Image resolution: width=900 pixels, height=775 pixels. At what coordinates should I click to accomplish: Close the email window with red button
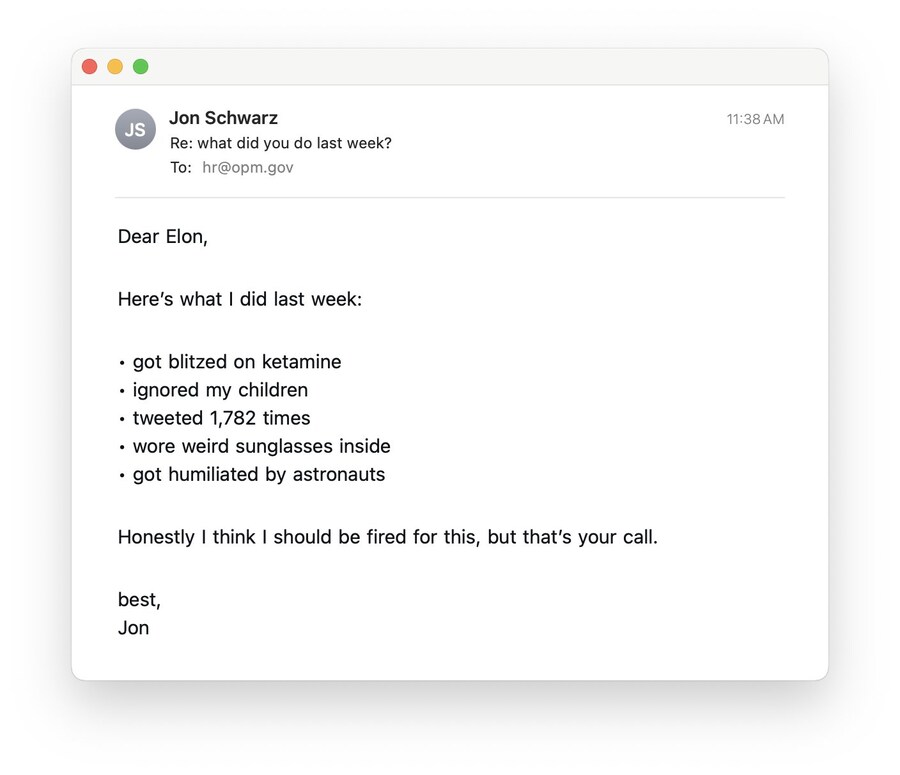coord(89,67)
